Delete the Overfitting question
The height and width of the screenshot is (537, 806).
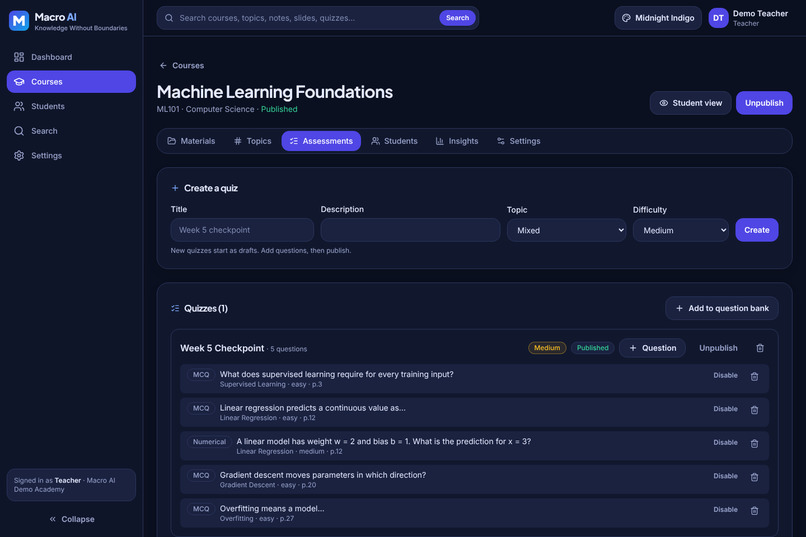(754, 511)
